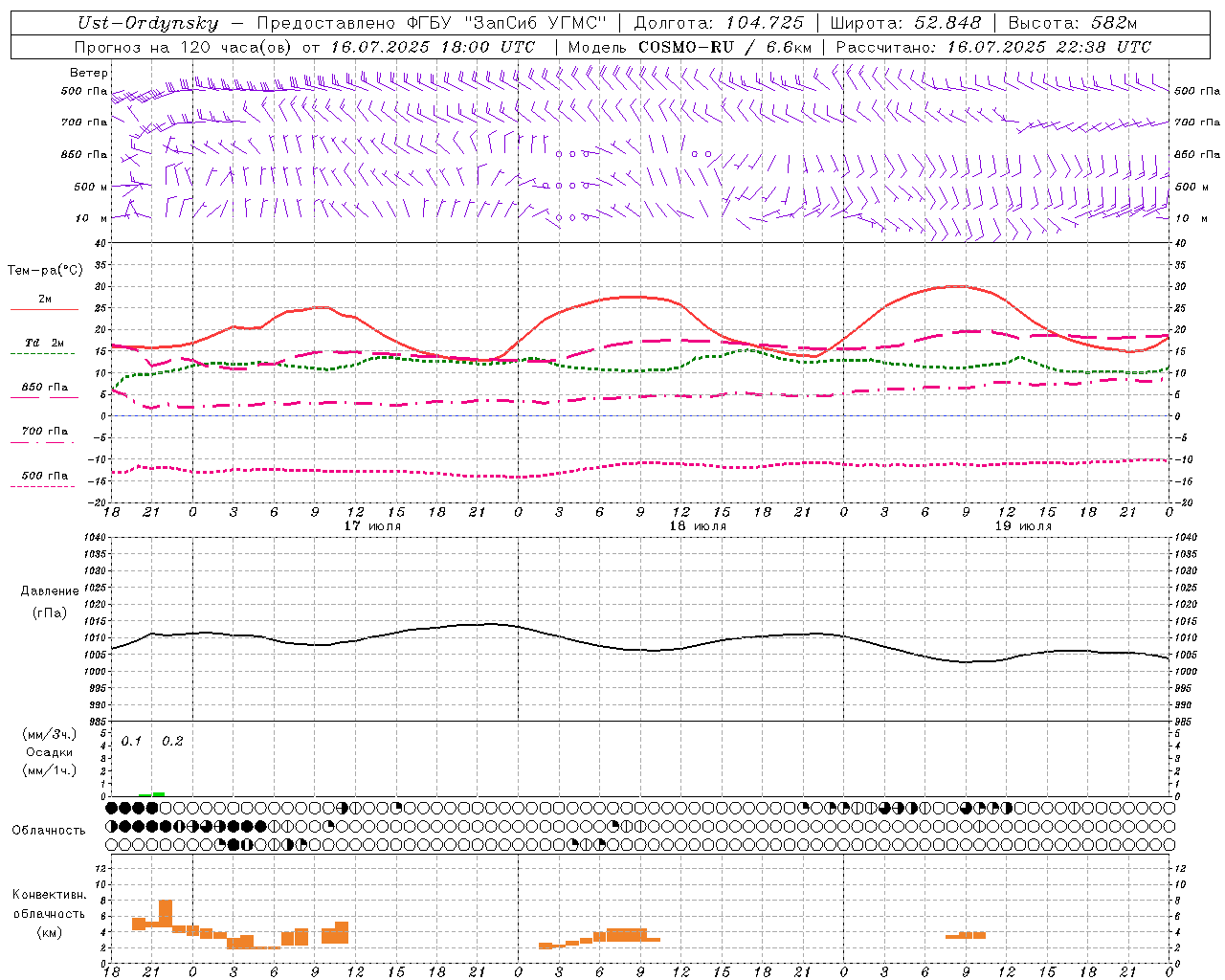1225x980 pixels.
Task: Click the latitude value Широта: 52.848
Action: point(905,23)
